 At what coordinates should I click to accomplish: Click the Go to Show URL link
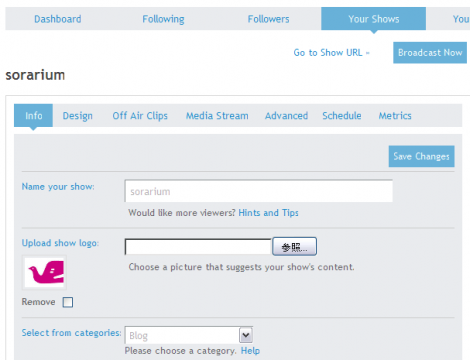click(331, 53)
